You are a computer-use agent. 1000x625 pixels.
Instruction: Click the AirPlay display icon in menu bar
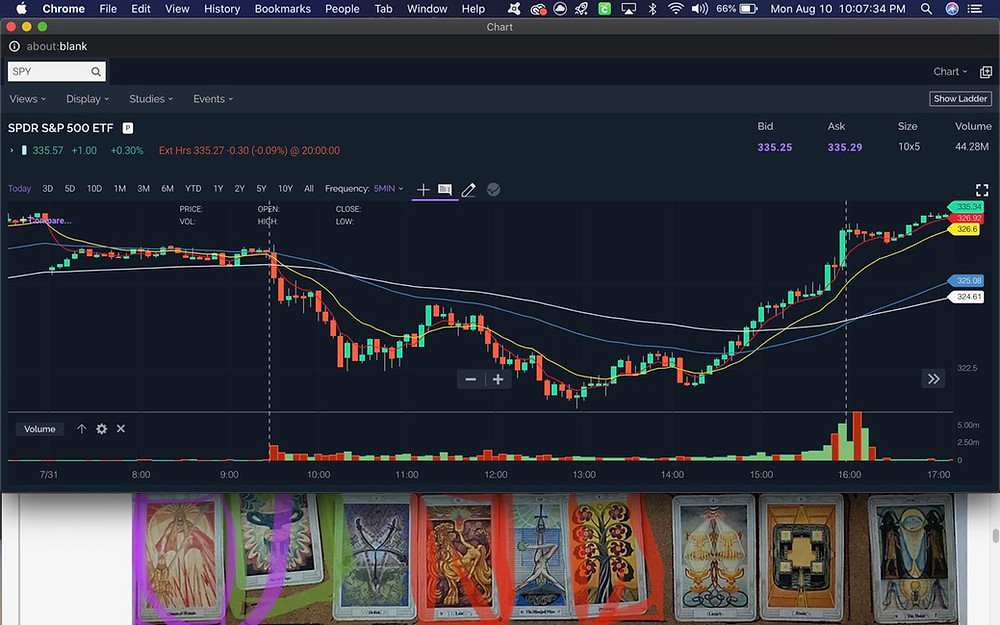(629, 9)
